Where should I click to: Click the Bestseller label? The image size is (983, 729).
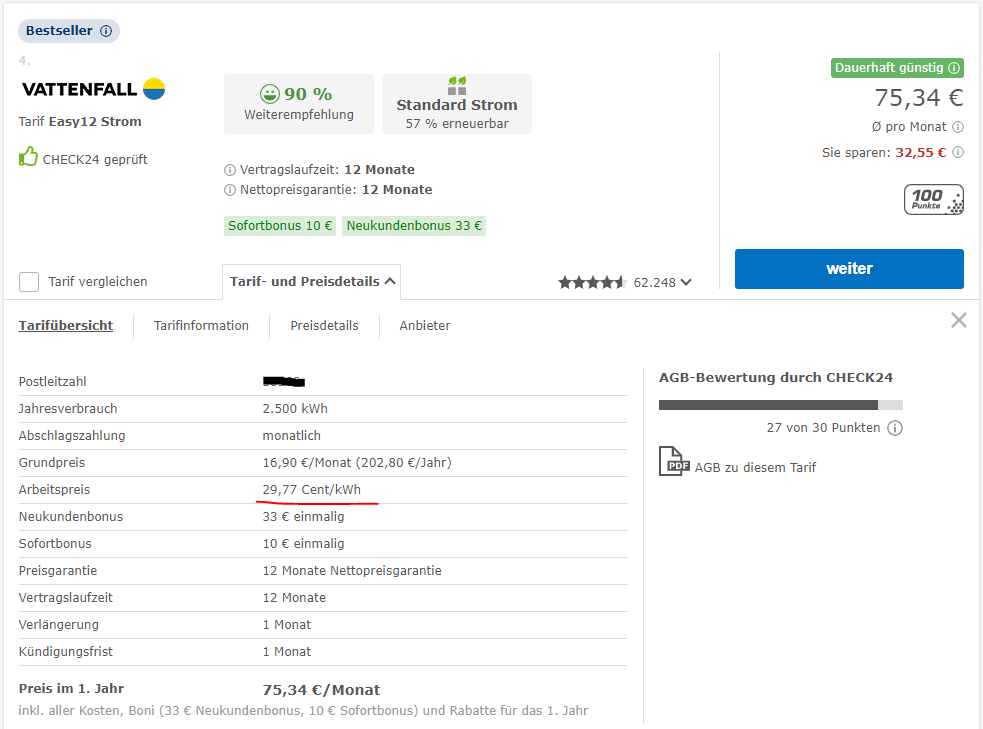pyautogui.click(x=59, y=31)
